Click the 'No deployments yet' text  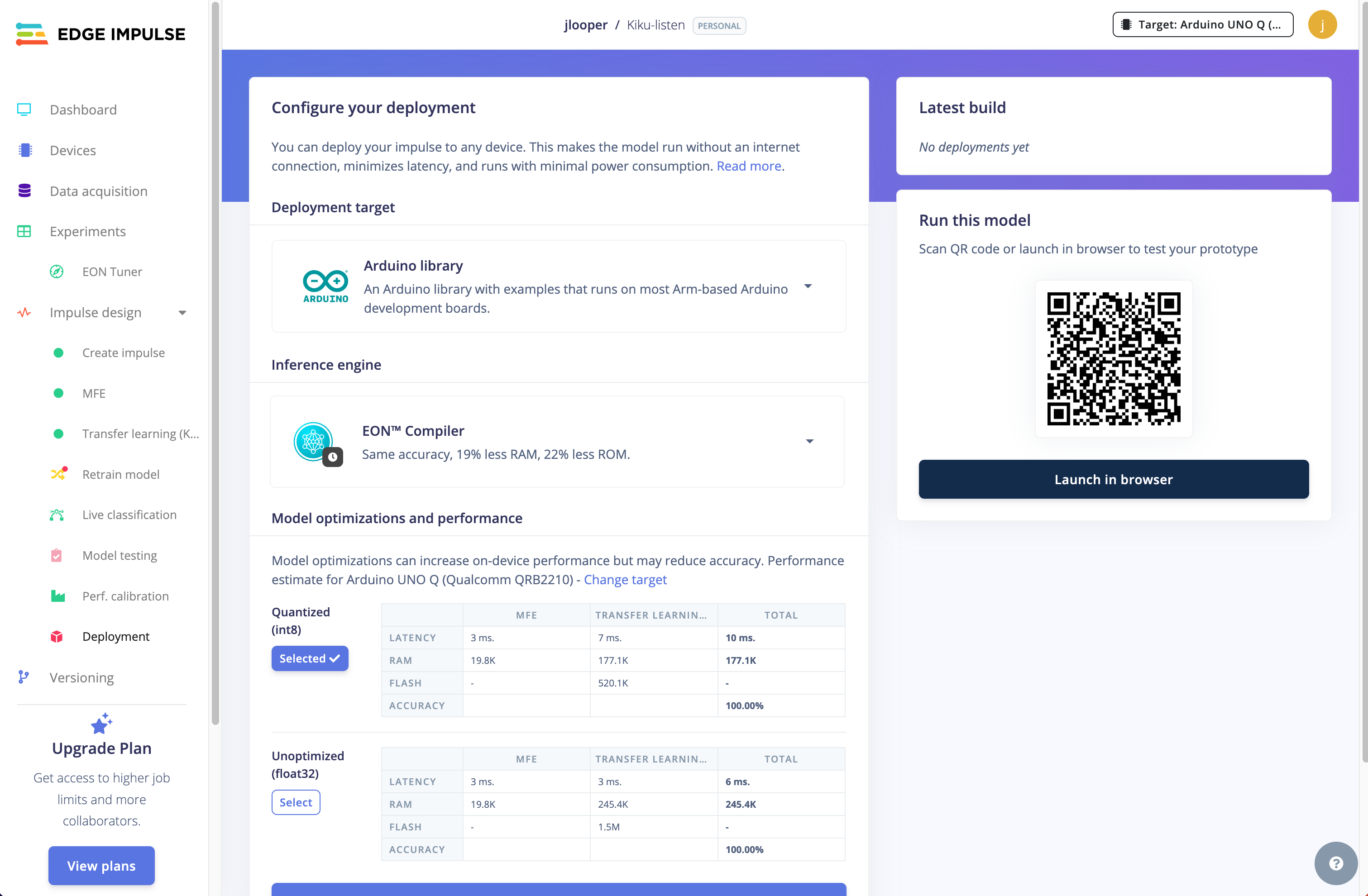point(974,147)
